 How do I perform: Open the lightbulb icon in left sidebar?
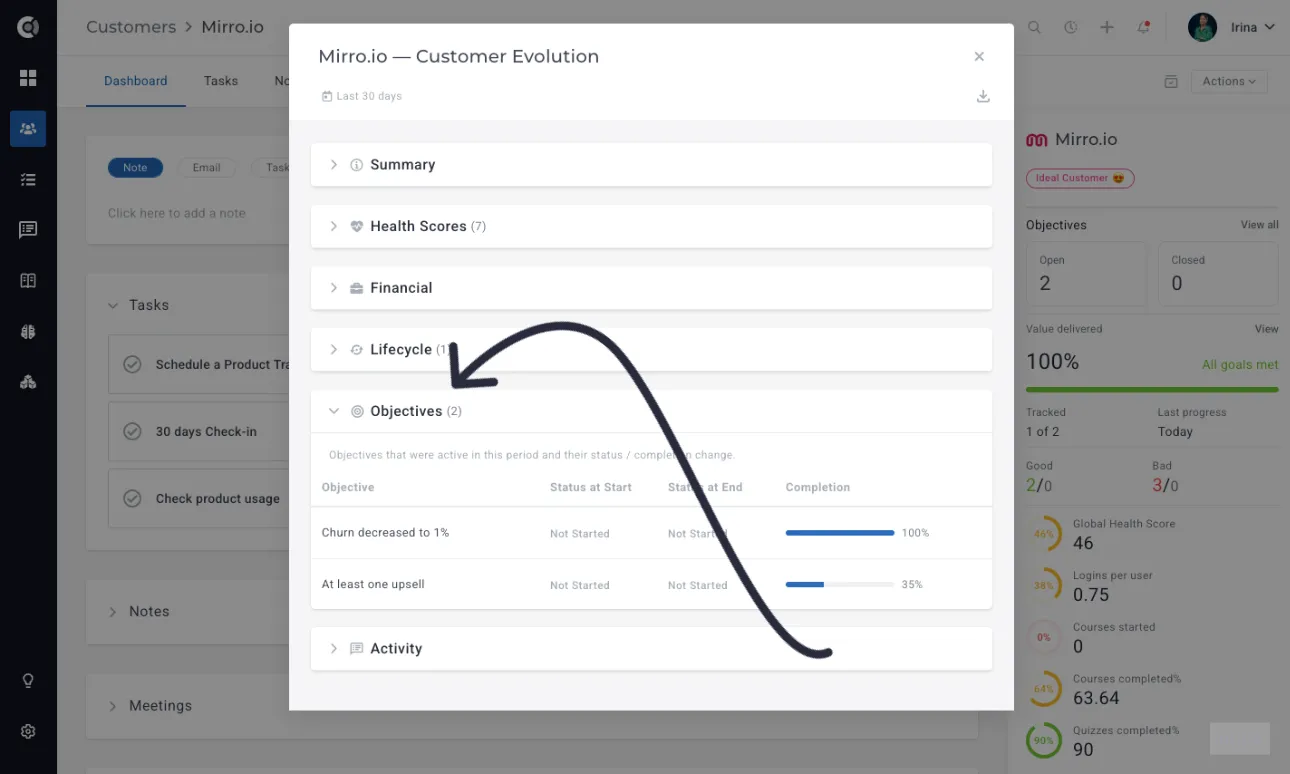pos(28,681)
